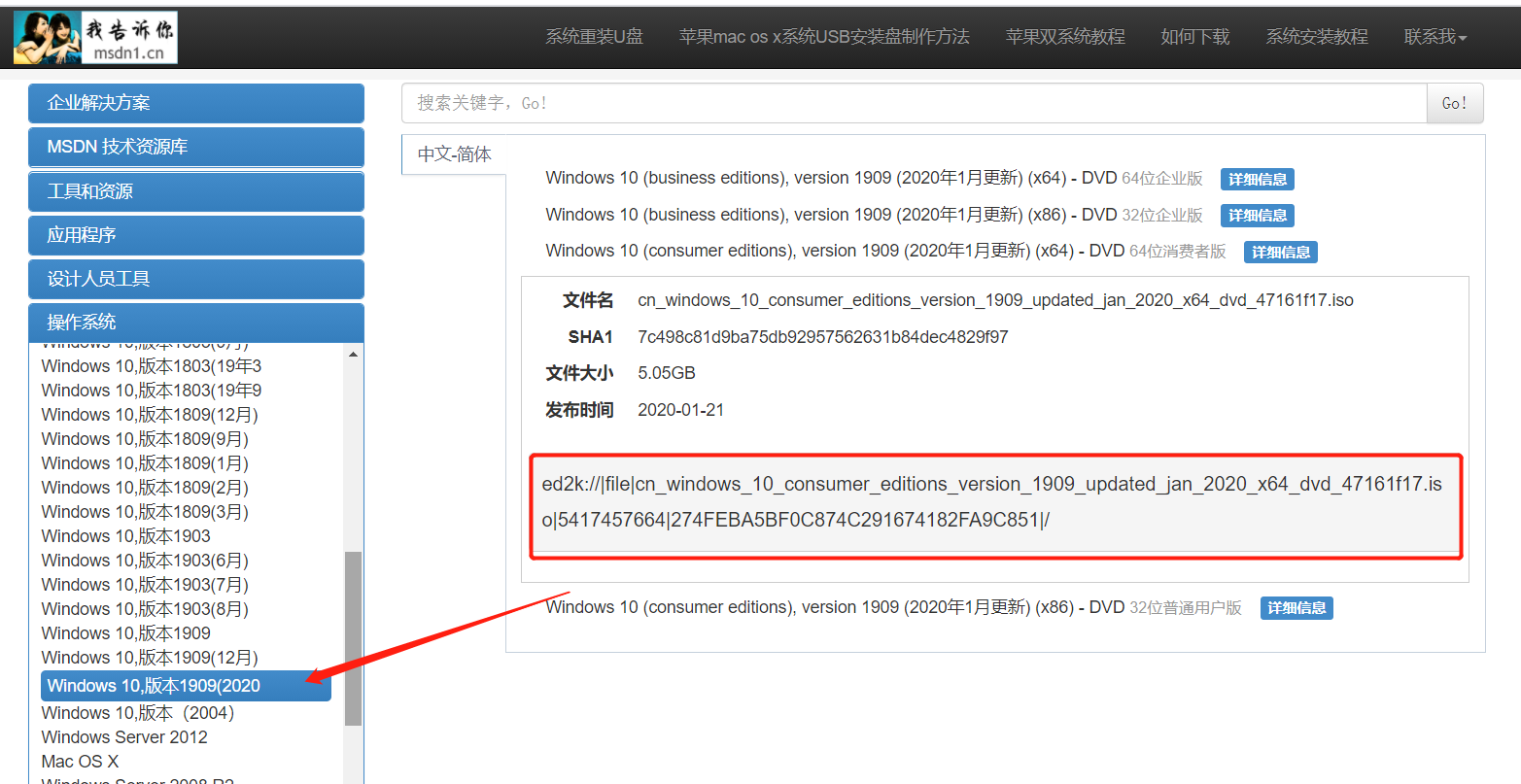1521x784 pixels.
Task: Click x86 consumer editions 1909 title
Action: pyautogui.click(x=835, y=607)
